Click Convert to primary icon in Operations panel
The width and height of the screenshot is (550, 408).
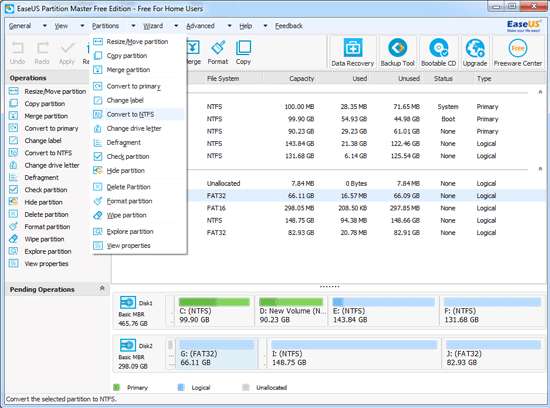pyautogui.click(x=13, y=128)
